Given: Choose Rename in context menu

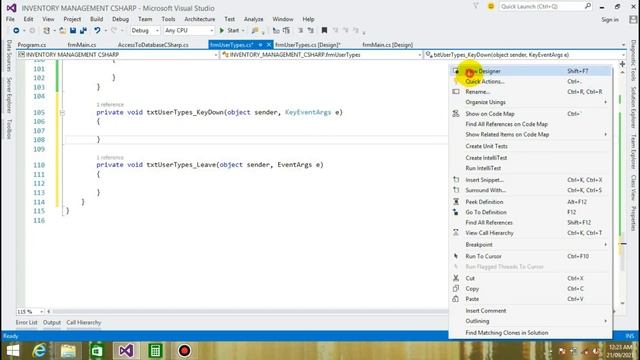Looking at the screenshot, I should 530,92.
